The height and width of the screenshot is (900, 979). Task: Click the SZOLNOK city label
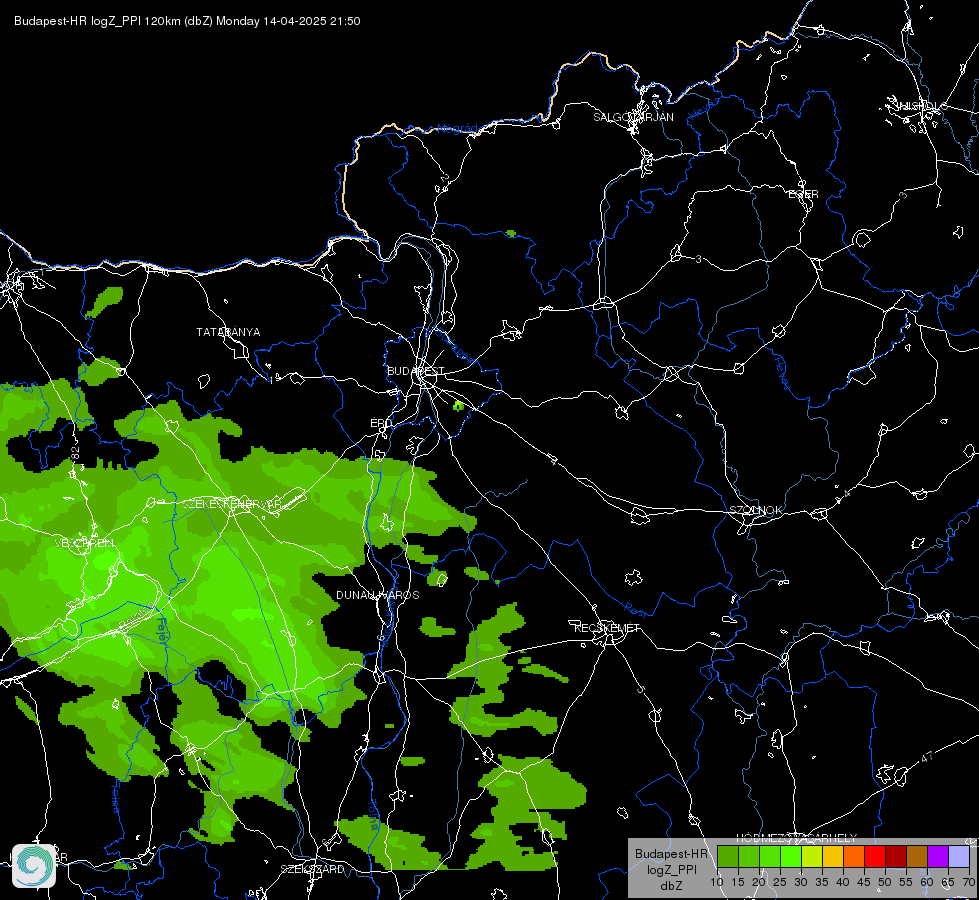click(755, 510)
